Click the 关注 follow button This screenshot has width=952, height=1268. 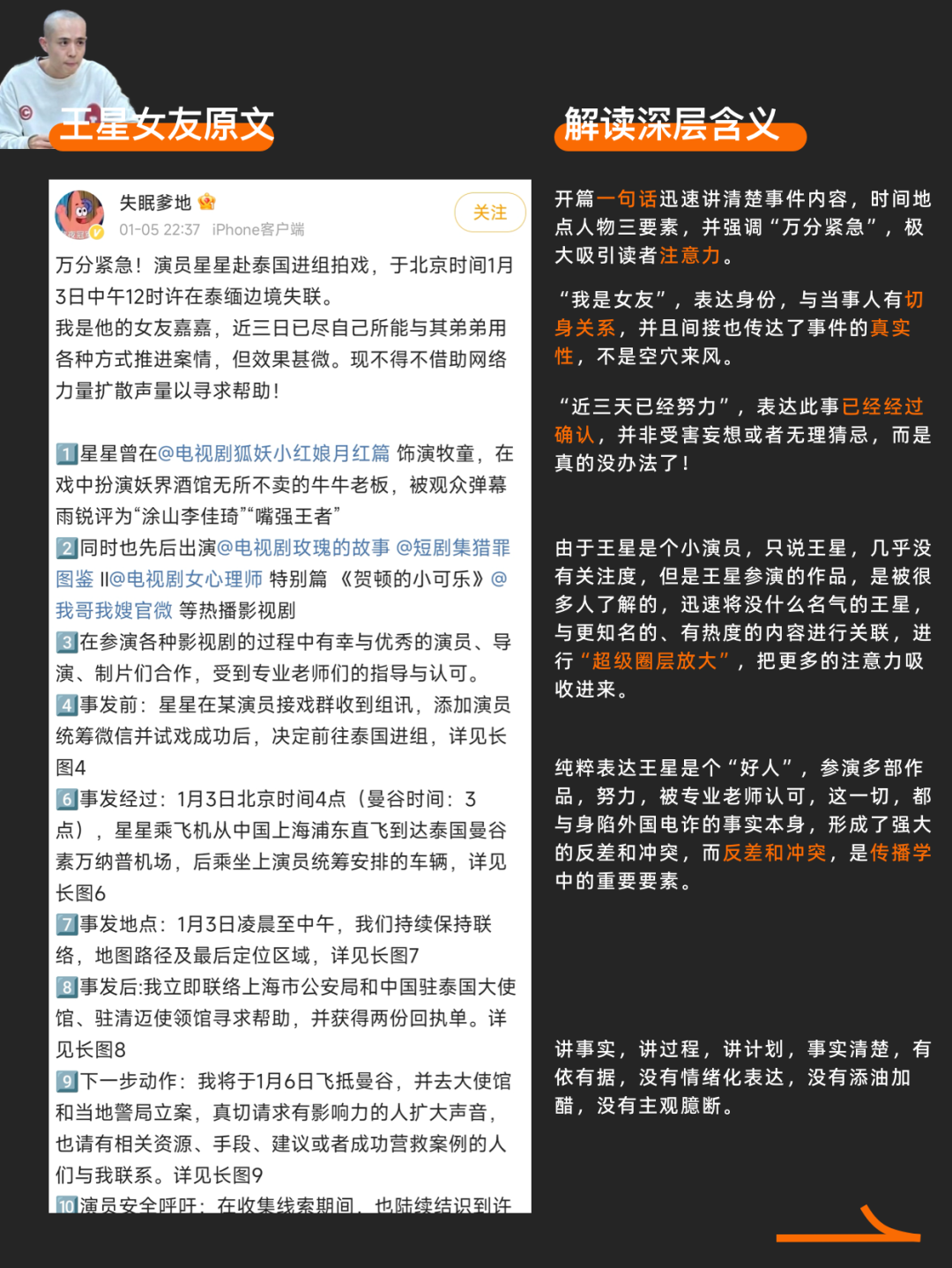[490, 213]
